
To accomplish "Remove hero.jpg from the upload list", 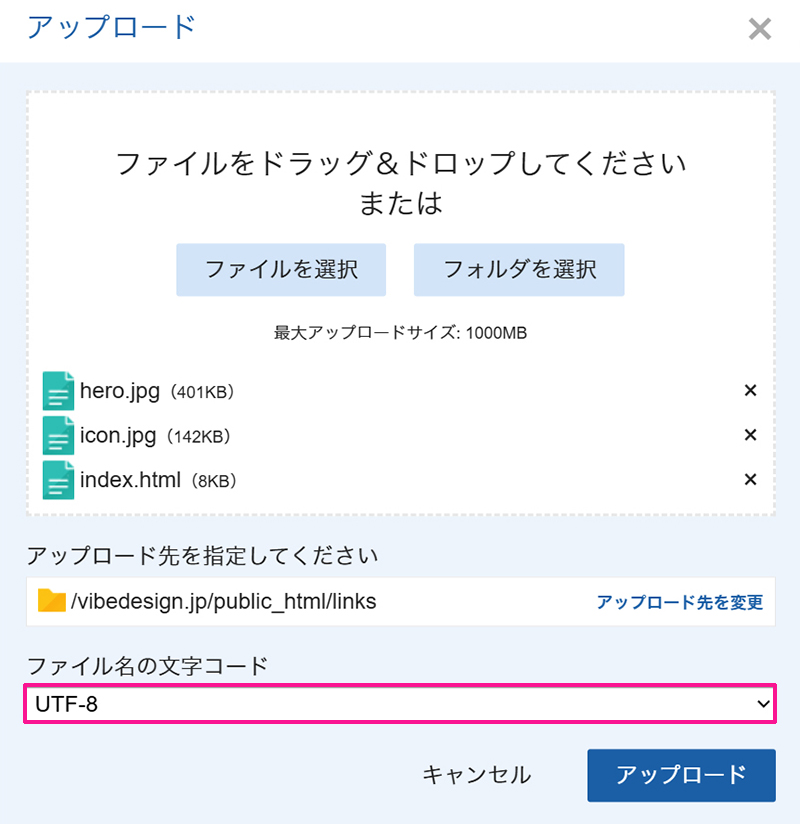I will [750, 391].
